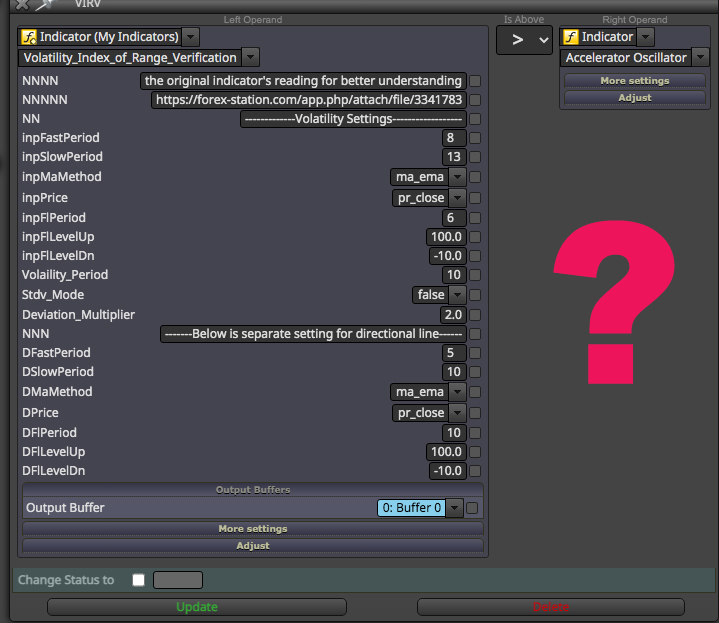The image size is (719, 623).
Task: Open the Accelerator Oscillator dropdown arrow
Action: click(700, 58)
